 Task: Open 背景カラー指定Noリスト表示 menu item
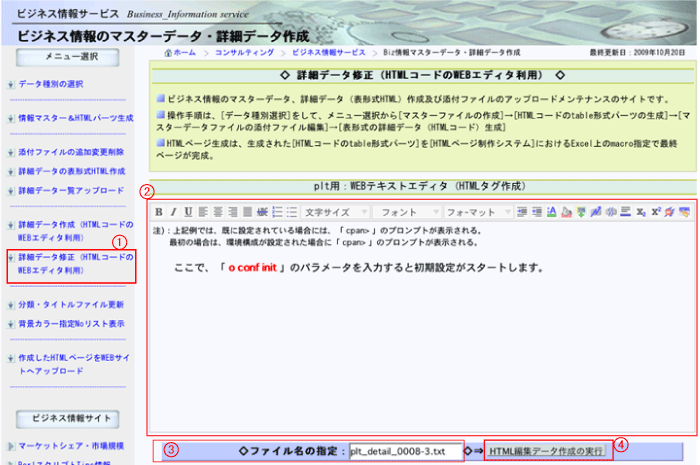click(71, 324)
